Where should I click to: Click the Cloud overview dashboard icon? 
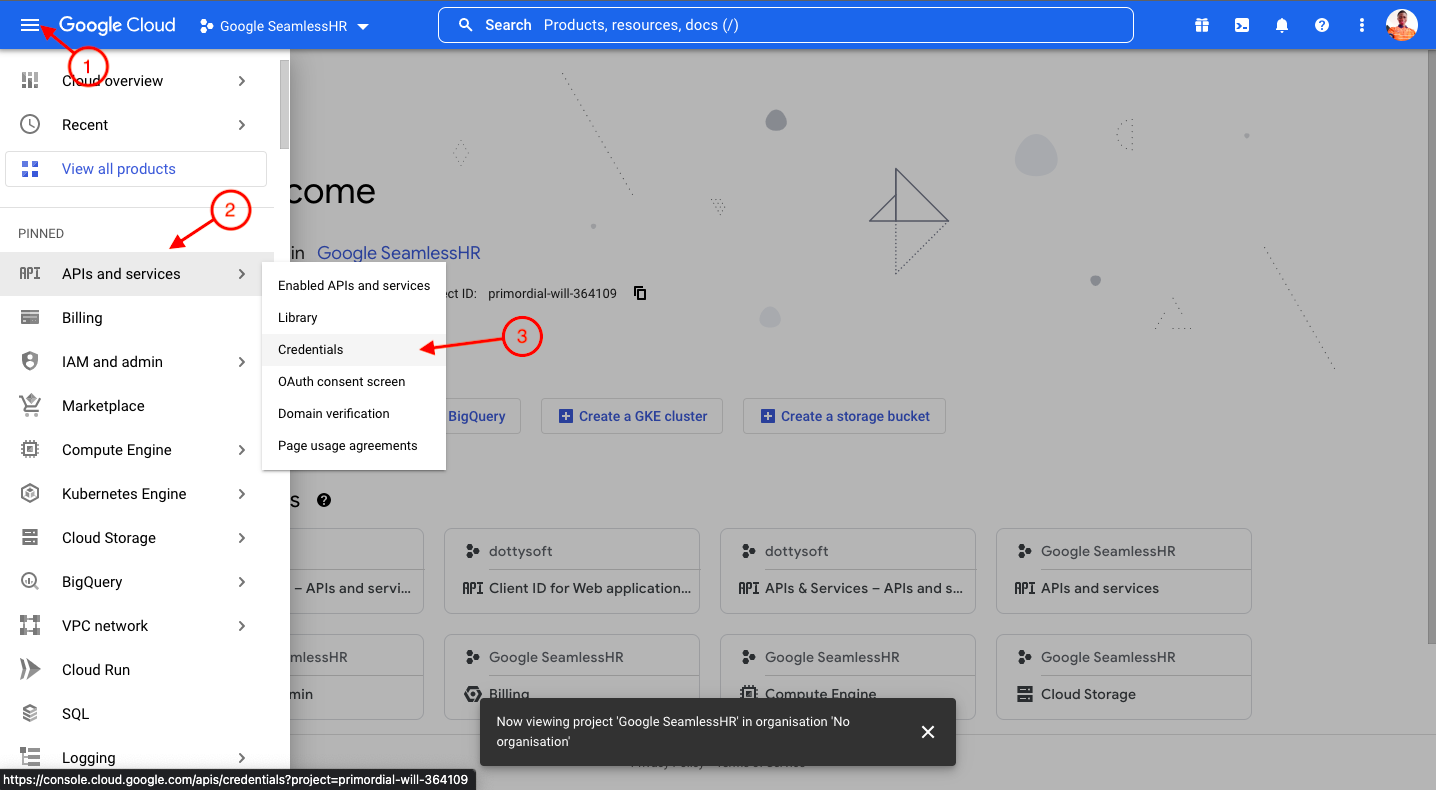tap(30, 81)
